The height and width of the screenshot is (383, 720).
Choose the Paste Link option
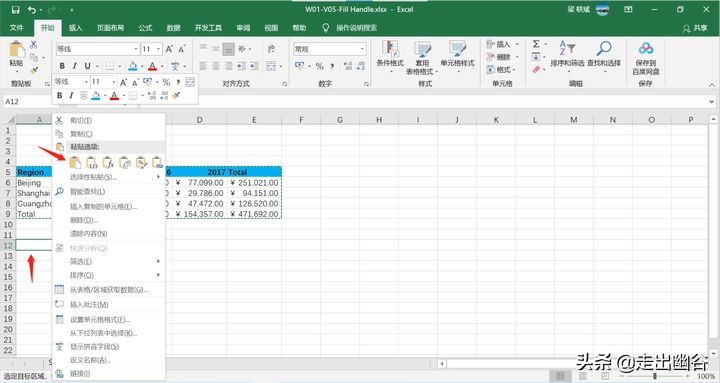(157, 162)
